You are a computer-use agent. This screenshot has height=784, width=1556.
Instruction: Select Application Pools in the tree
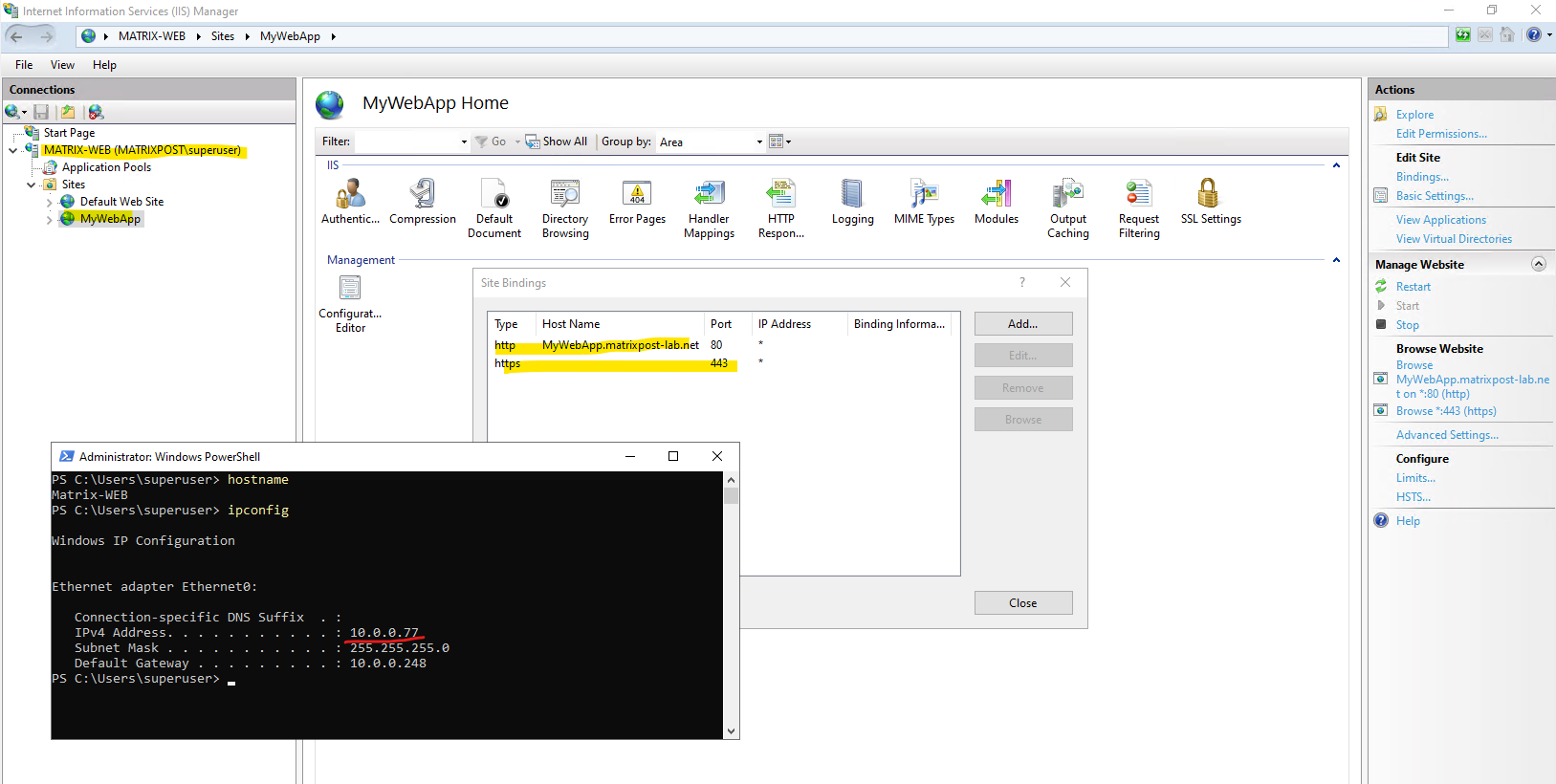pos(106,167)
